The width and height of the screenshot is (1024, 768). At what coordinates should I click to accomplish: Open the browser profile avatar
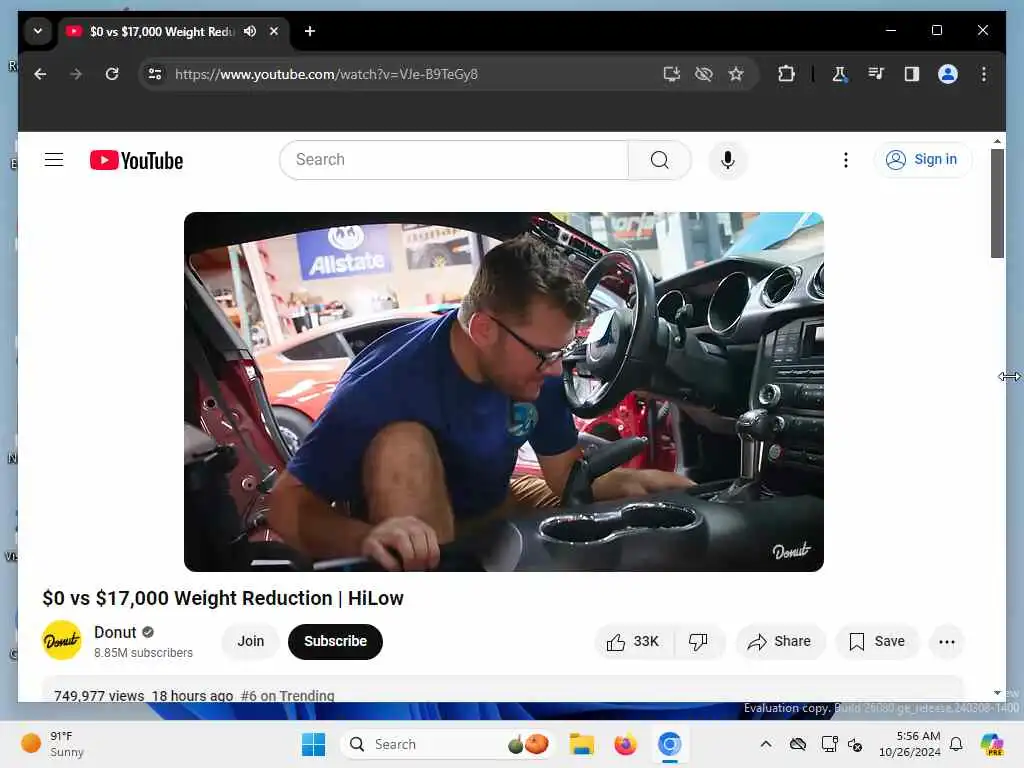pos(948,74)
